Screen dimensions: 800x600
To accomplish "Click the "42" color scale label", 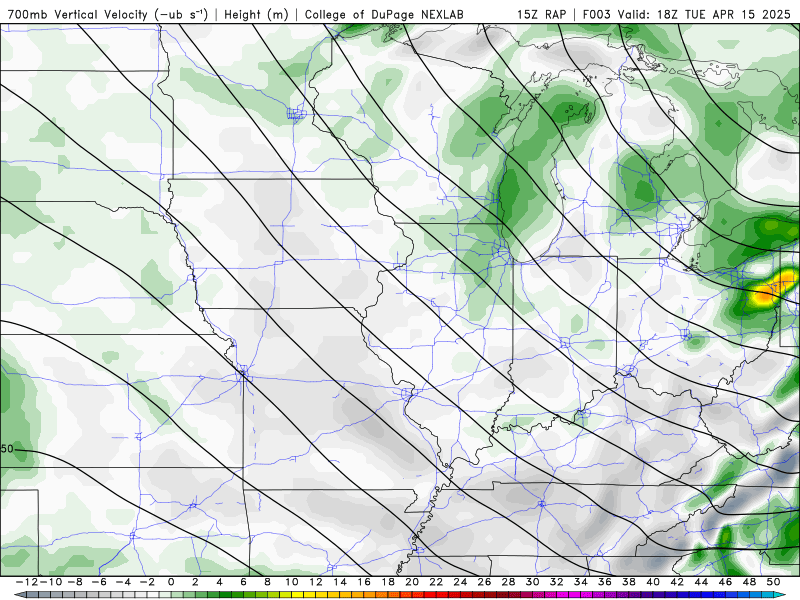I will (677, 582).
